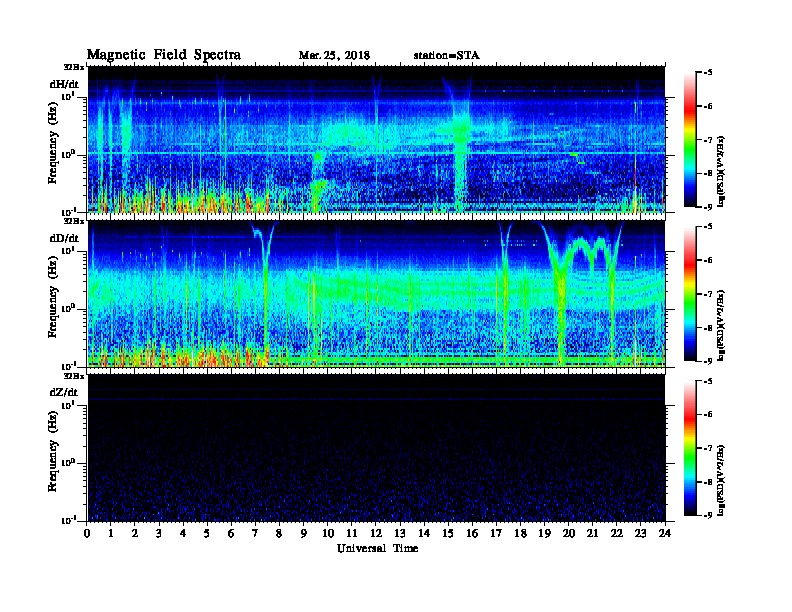Click hour tick label "21" on time axis
792x612 pixels.
(x=592, y=533)
